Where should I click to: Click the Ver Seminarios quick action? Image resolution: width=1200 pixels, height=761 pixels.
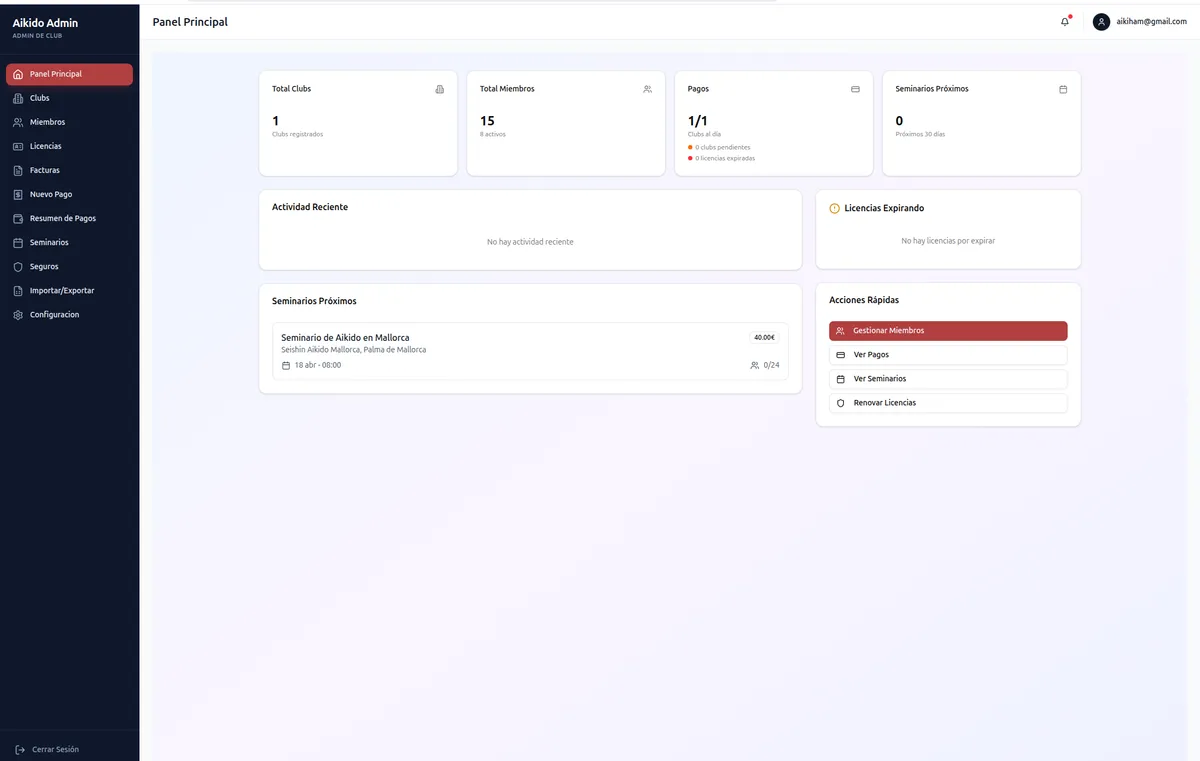coord(947,379)
